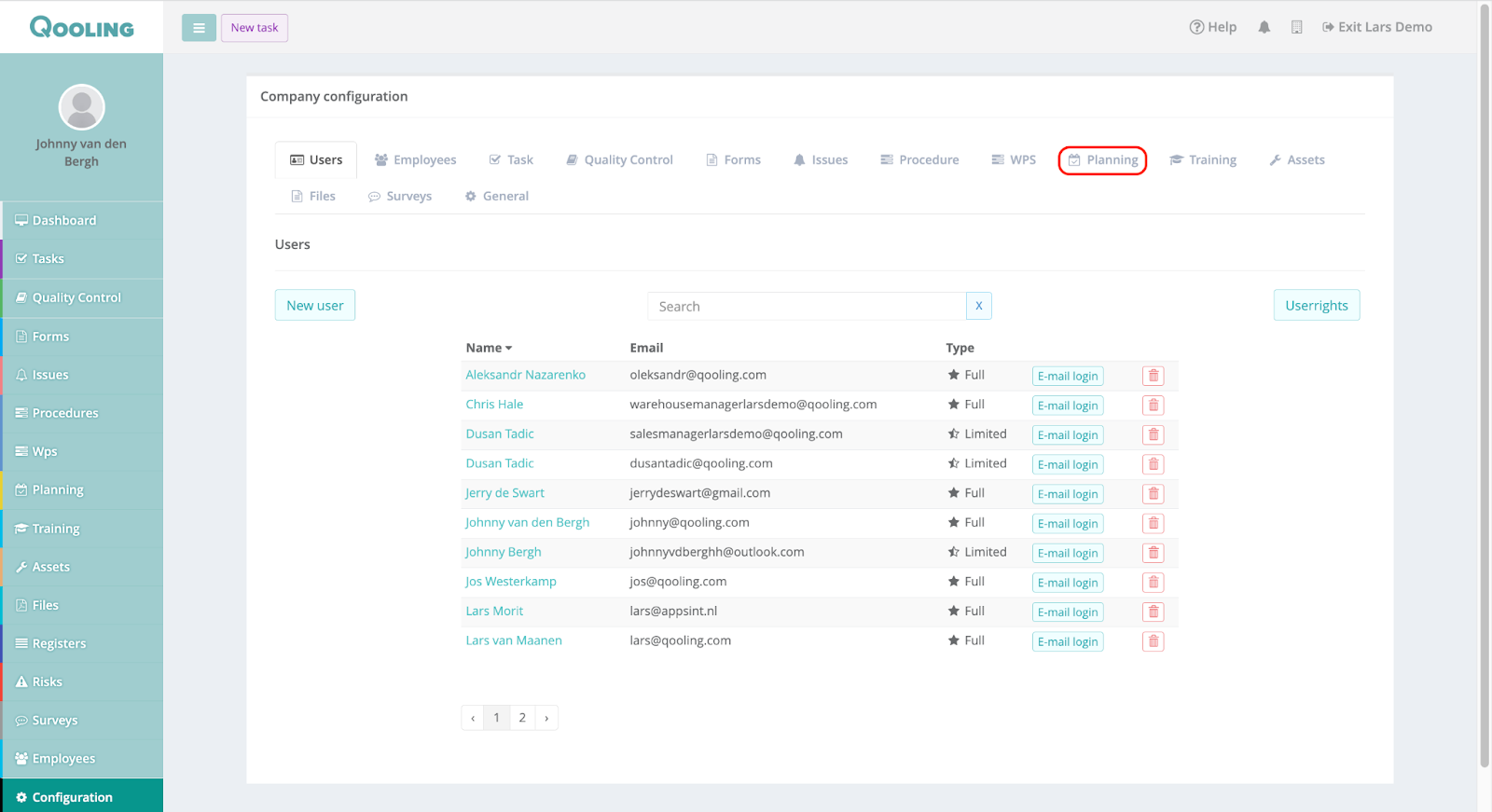The height and width of the screenshot is (812, 1492).
Task: Switch to the Quality Control configuration tab
Action: [x=619, y=159]
